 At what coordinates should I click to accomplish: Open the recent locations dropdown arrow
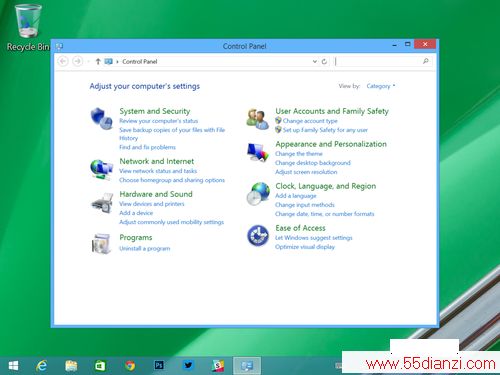(88, 61)
